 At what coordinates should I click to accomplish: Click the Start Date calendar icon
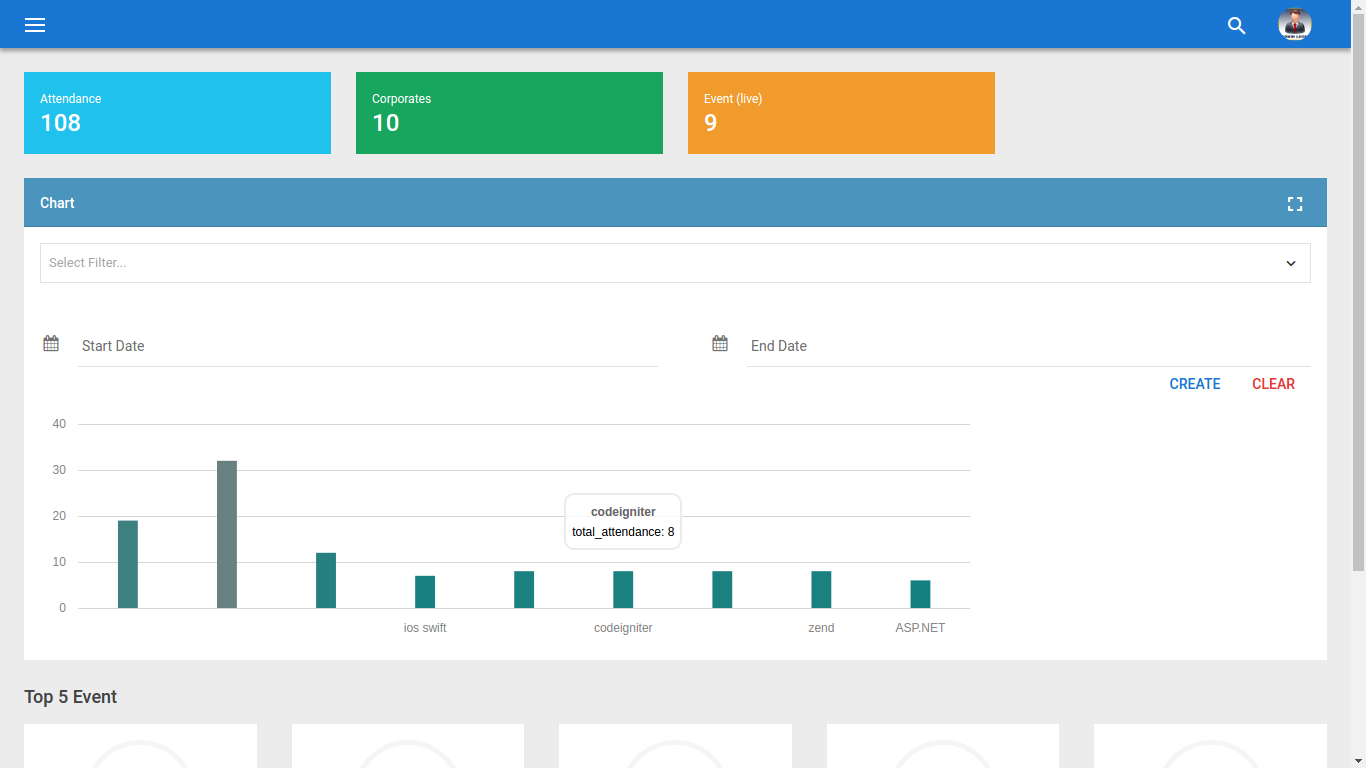tap(51, 344)
